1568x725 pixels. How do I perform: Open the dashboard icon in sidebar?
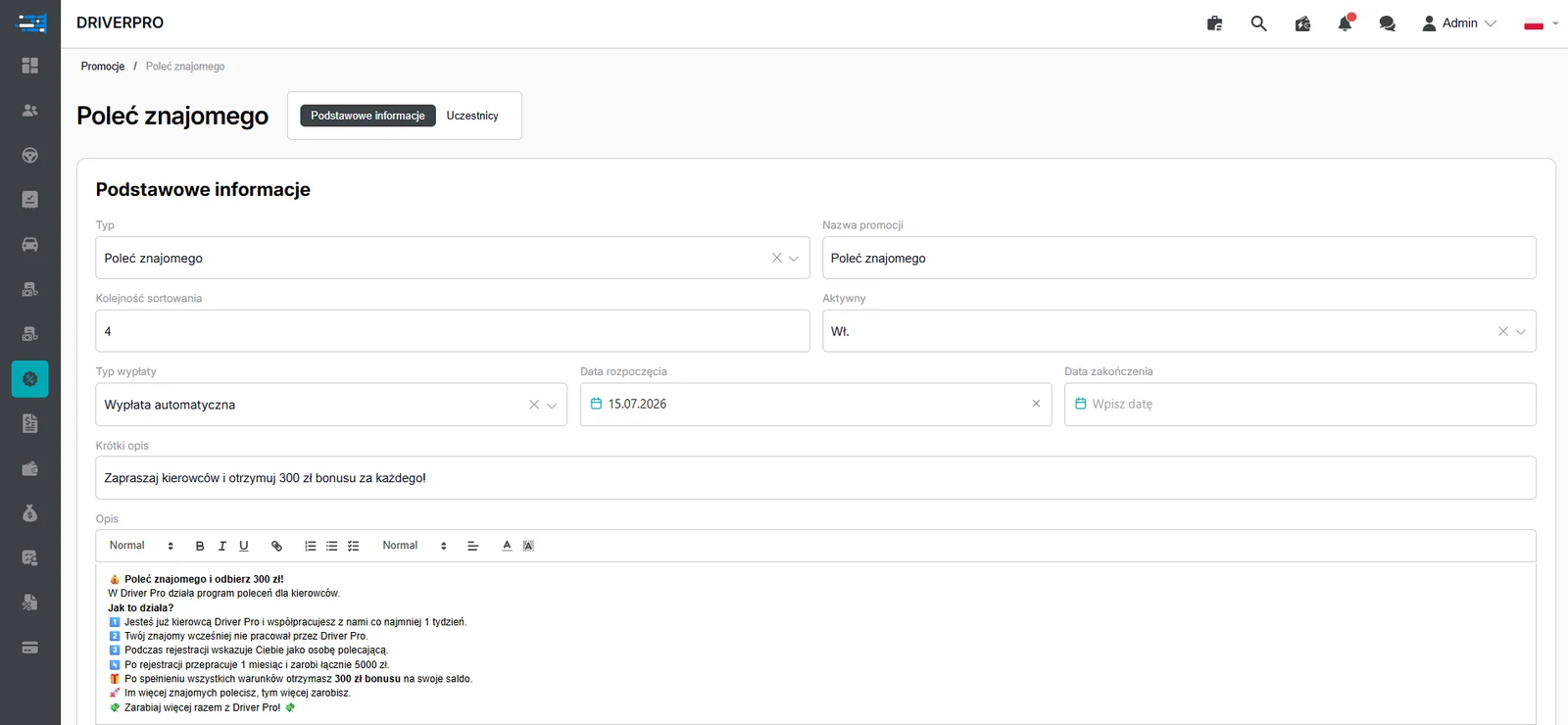coord(30,65)
